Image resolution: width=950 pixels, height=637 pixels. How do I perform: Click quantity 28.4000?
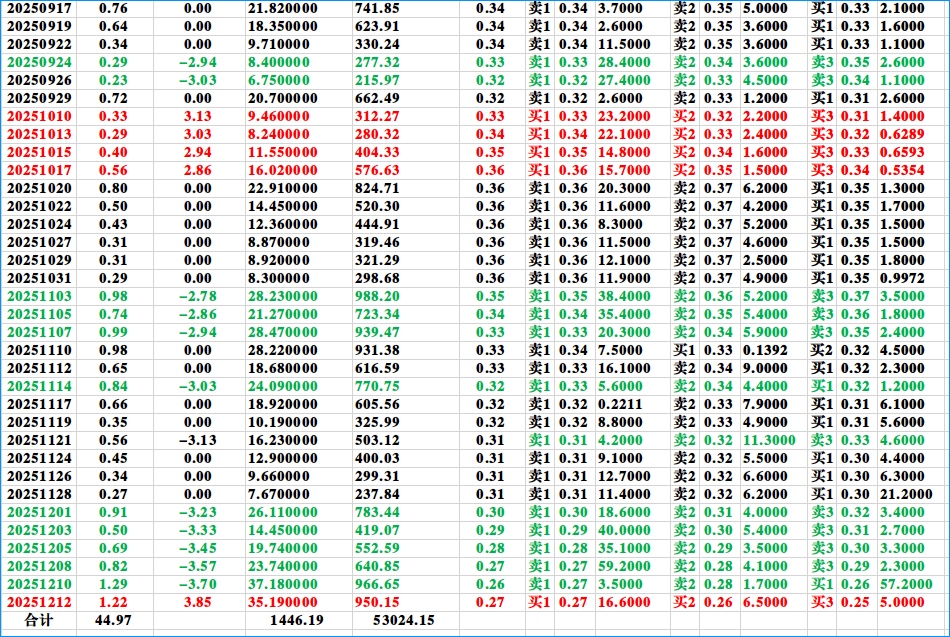point(624,62)
